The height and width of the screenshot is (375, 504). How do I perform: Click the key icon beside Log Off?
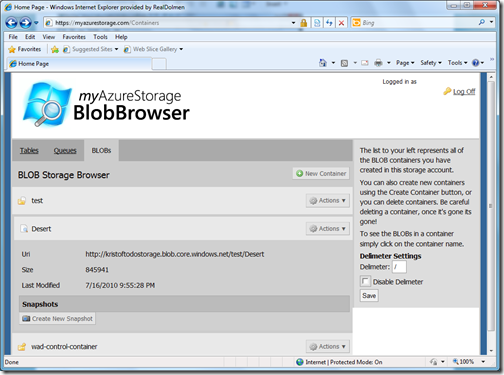[x=447, y=91]
